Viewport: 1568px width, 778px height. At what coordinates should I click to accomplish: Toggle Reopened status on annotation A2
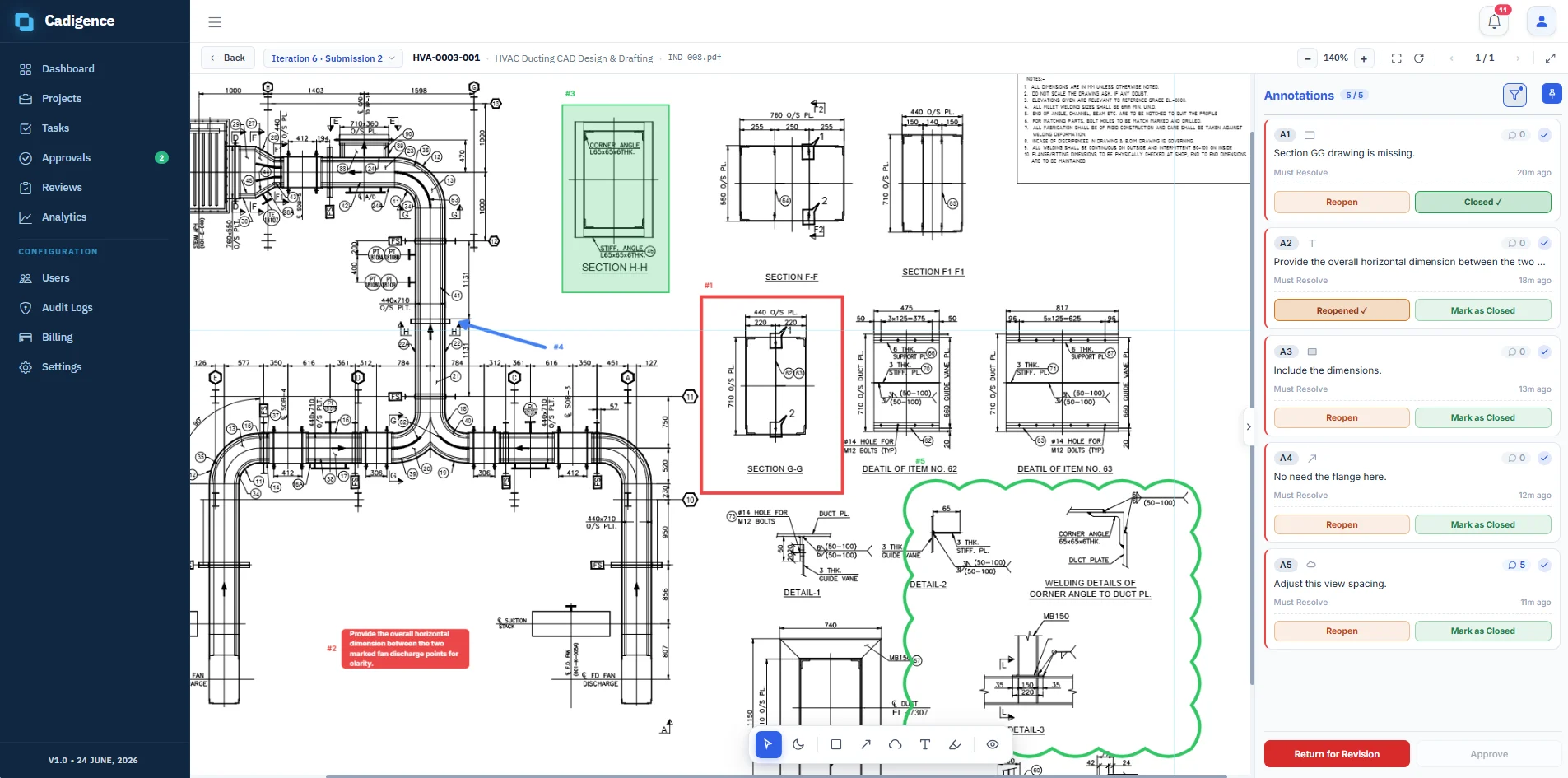click(1342, 311)
